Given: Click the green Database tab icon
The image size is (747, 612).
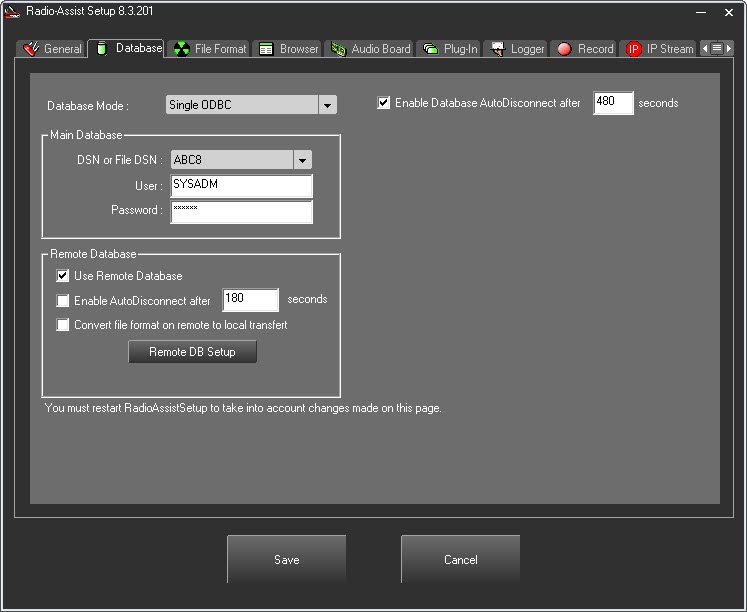Looking at the screenshot, I should coord(101,48).
